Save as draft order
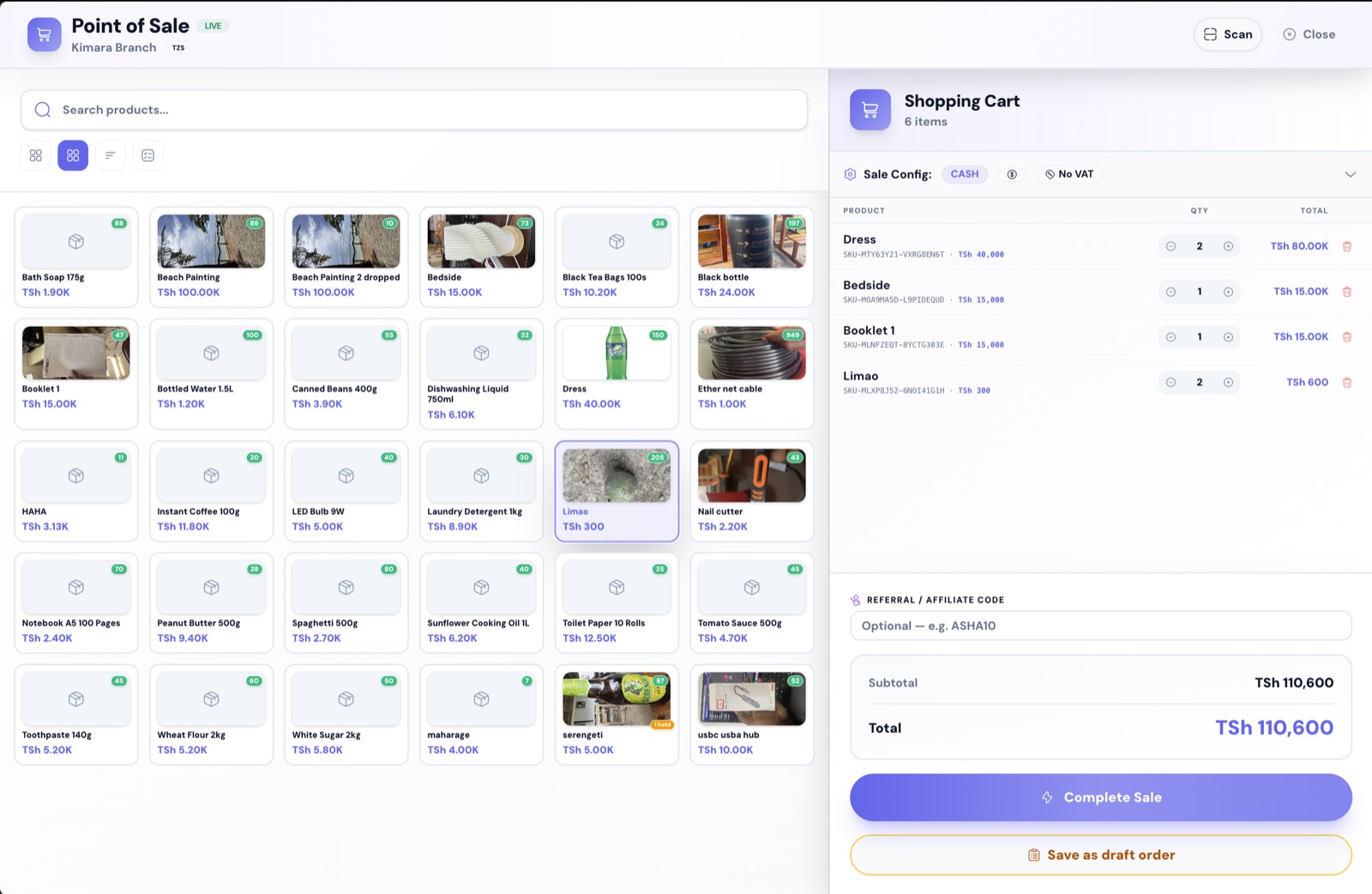 point(1101,855)
